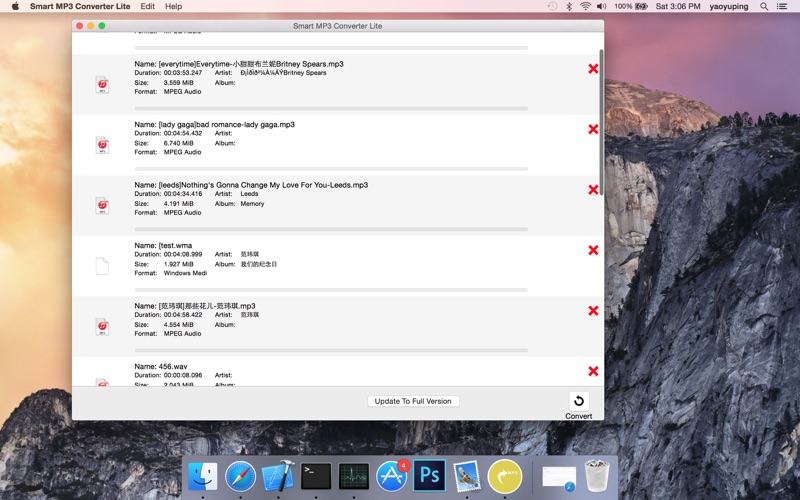Open App Store from the Dock
Screen dimensions: 800x500
point(391,477)
